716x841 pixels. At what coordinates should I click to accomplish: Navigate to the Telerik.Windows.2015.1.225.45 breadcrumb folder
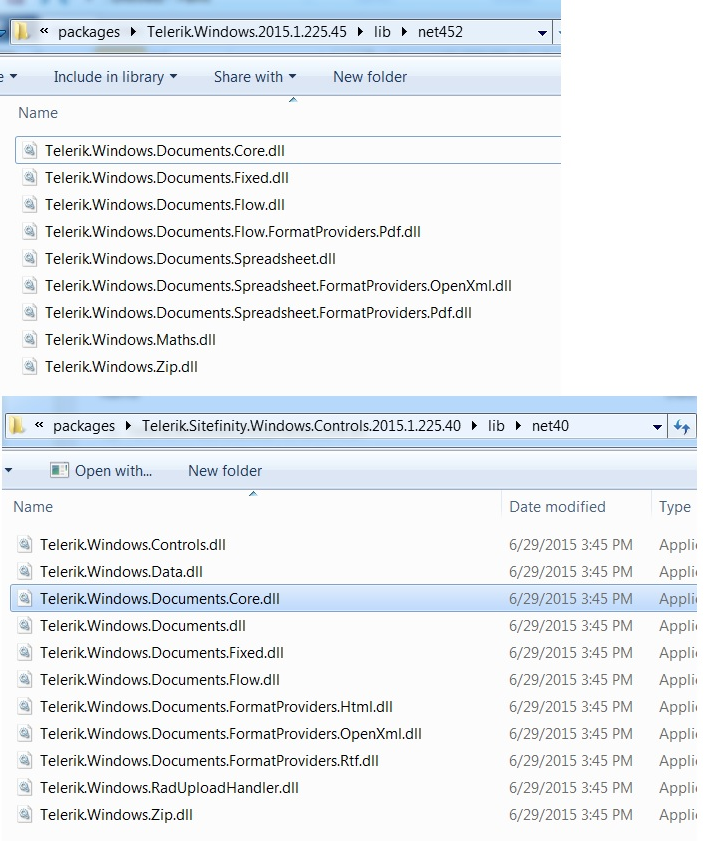[246, 32]
